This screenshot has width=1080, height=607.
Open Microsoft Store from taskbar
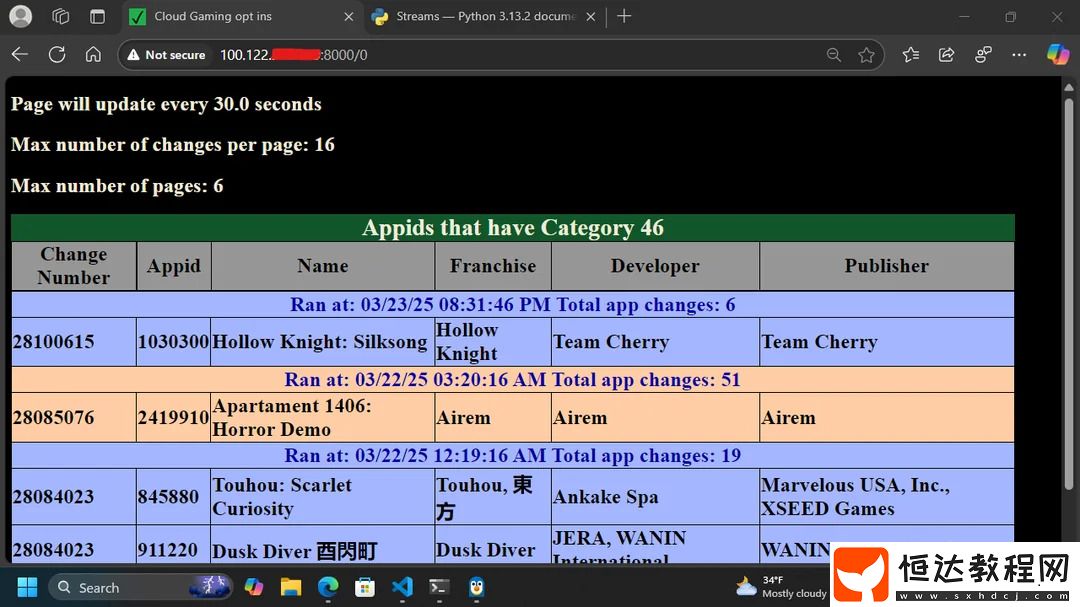click(365, 587)
